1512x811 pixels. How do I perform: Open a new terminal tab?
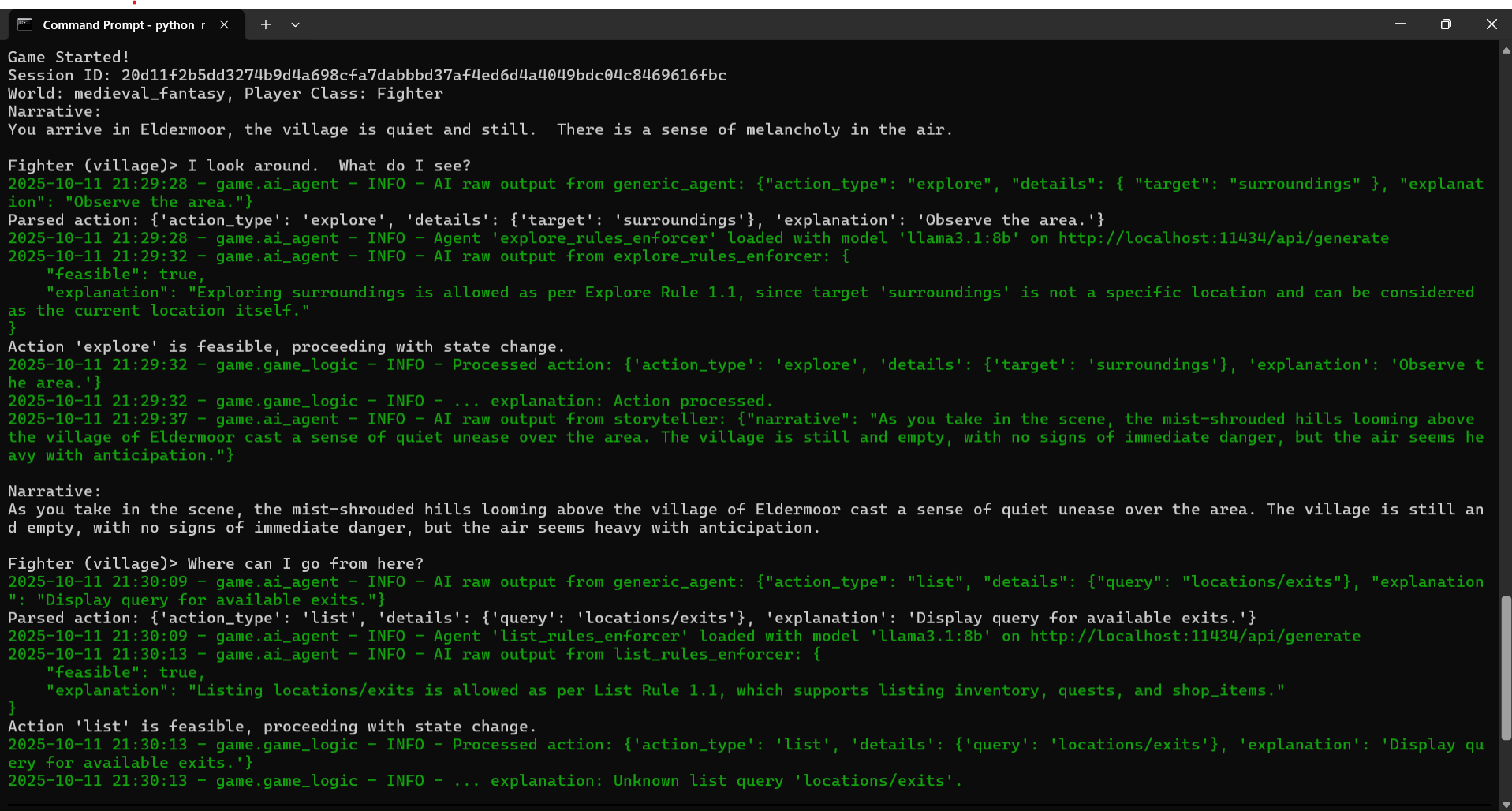[x=266, y=24]
